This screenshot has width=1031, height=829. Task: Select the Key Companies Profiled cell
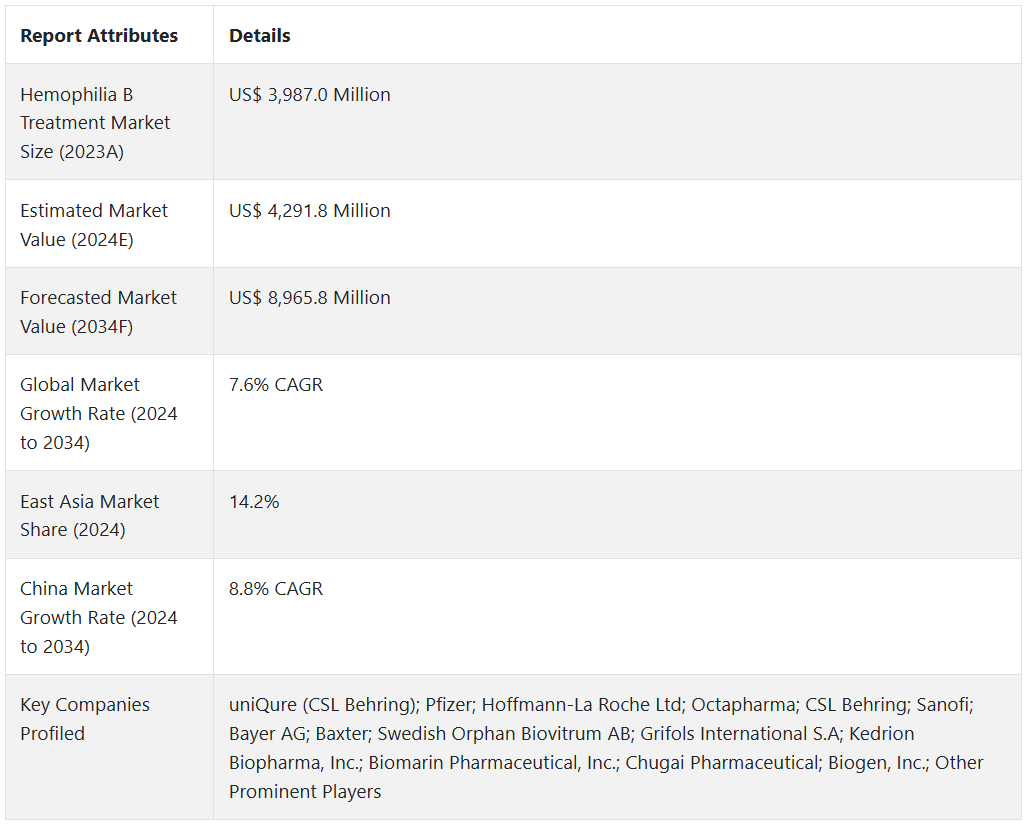pyautogui.click(x=85, y=719)
